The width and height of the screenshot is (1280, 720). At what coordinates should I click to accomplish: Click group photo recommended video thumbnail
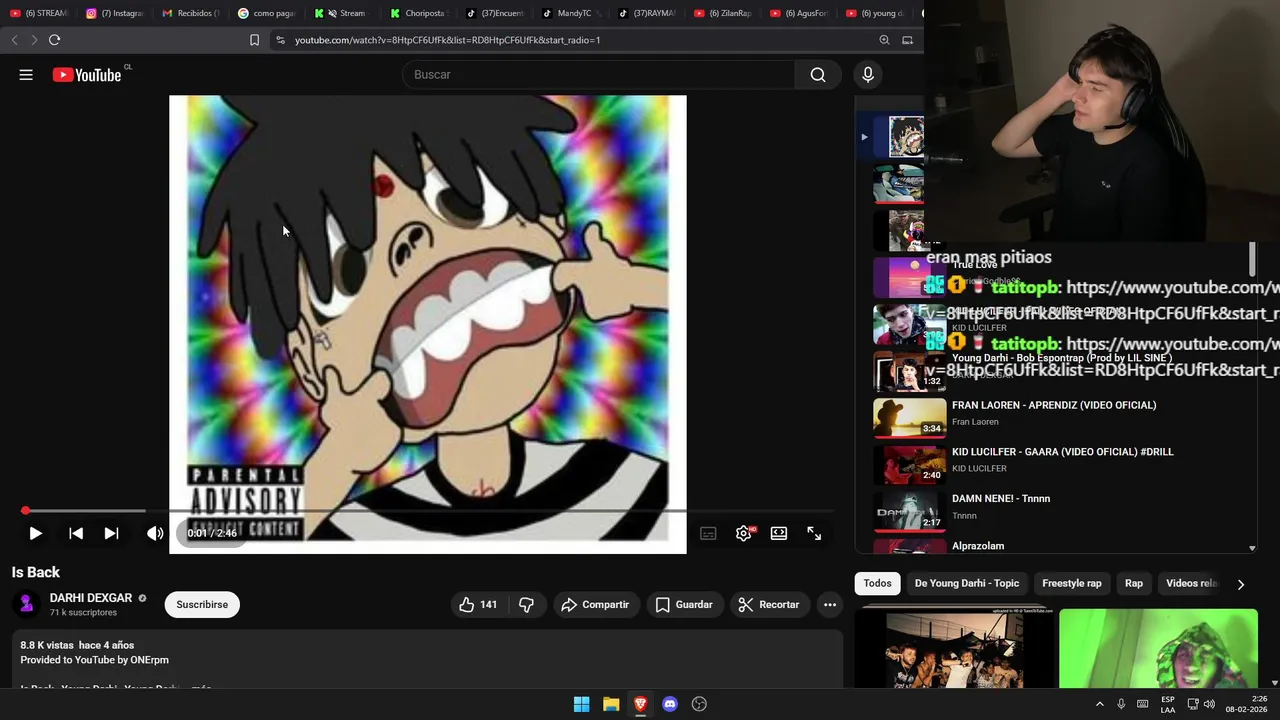pos(954,650)
